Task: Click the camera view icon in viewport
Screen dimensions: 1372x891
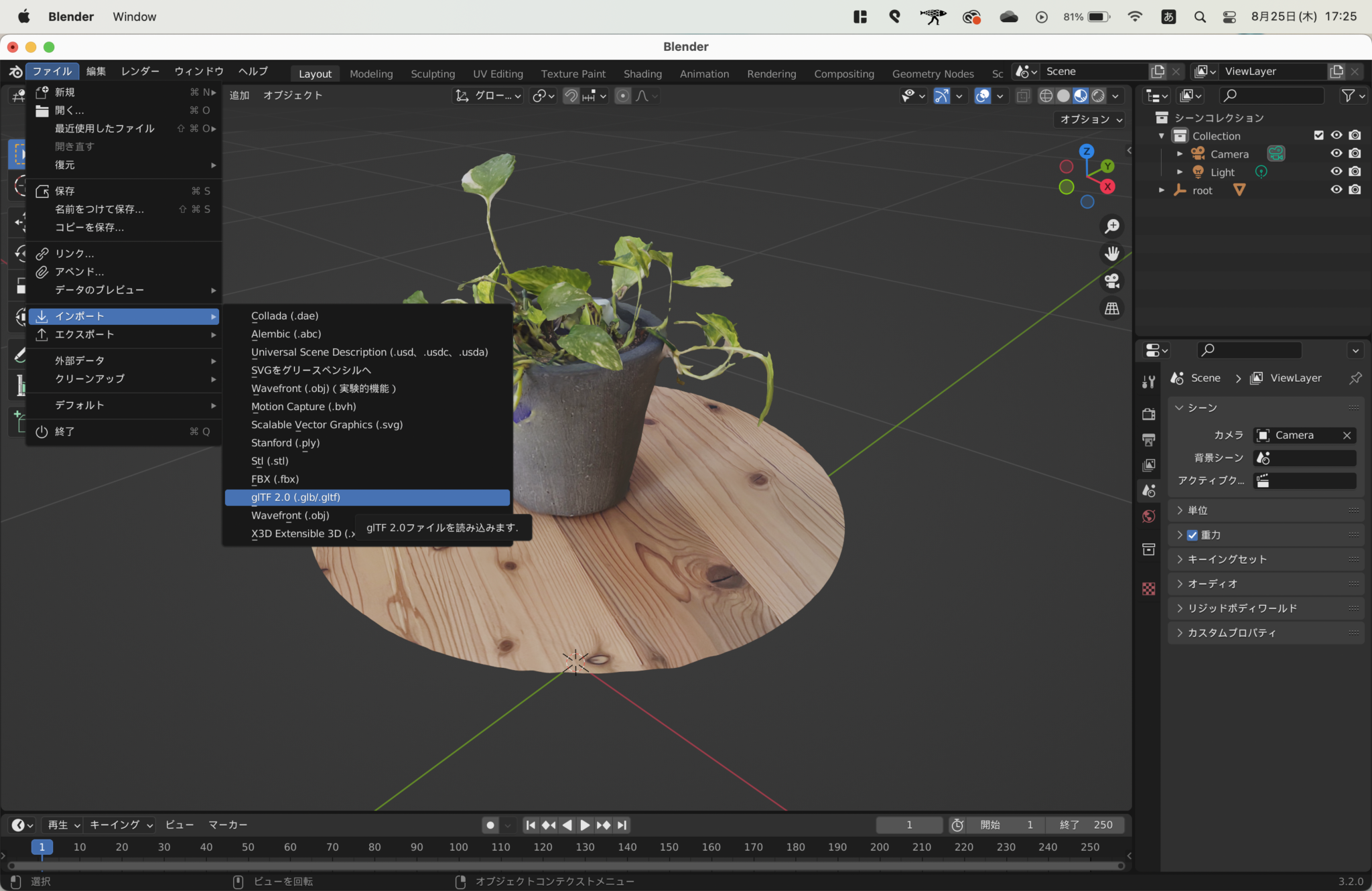Action: tap(1112, 281)
